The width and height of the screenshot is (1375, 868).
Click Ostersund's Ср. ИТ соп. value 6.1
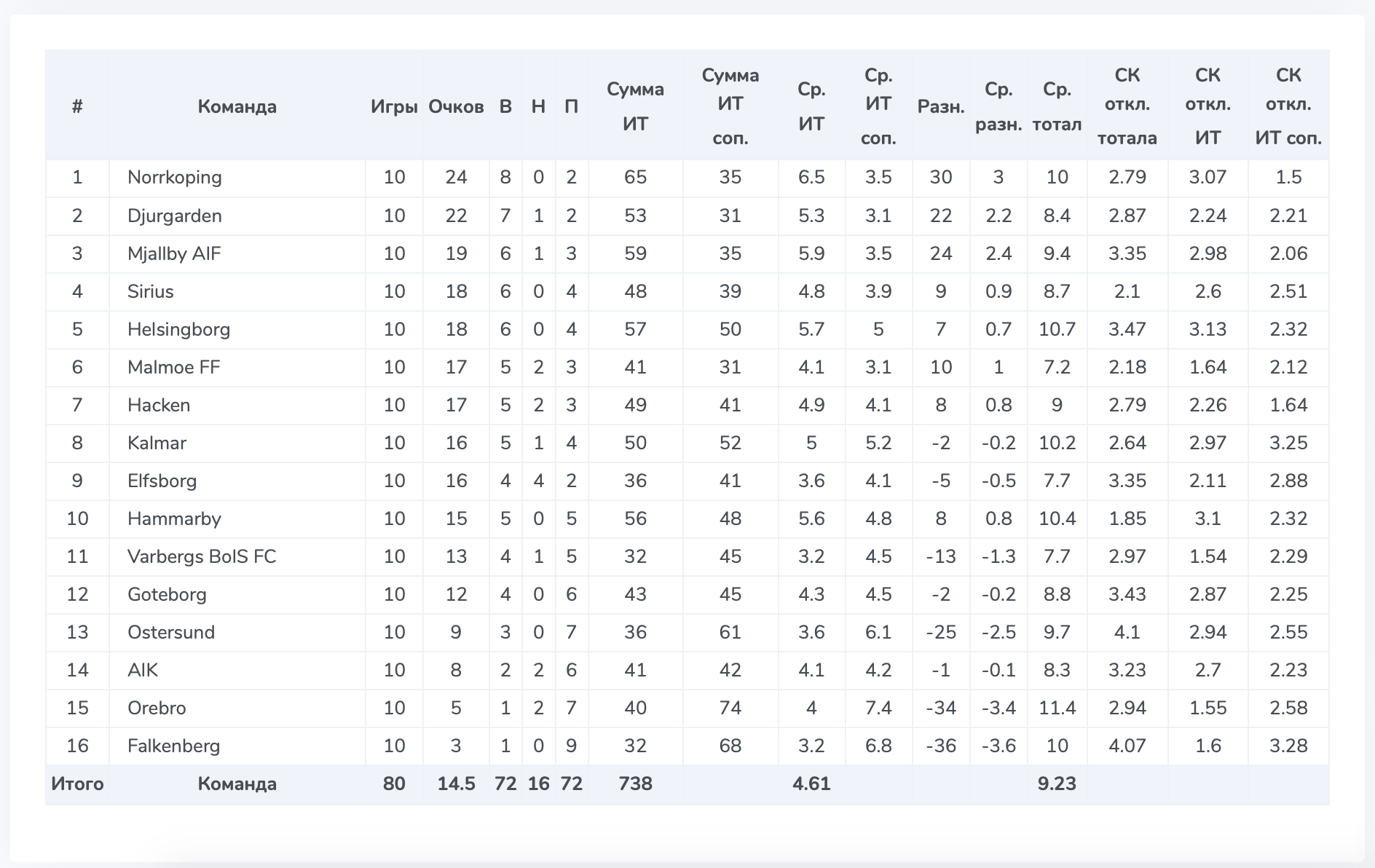[878, 632]
